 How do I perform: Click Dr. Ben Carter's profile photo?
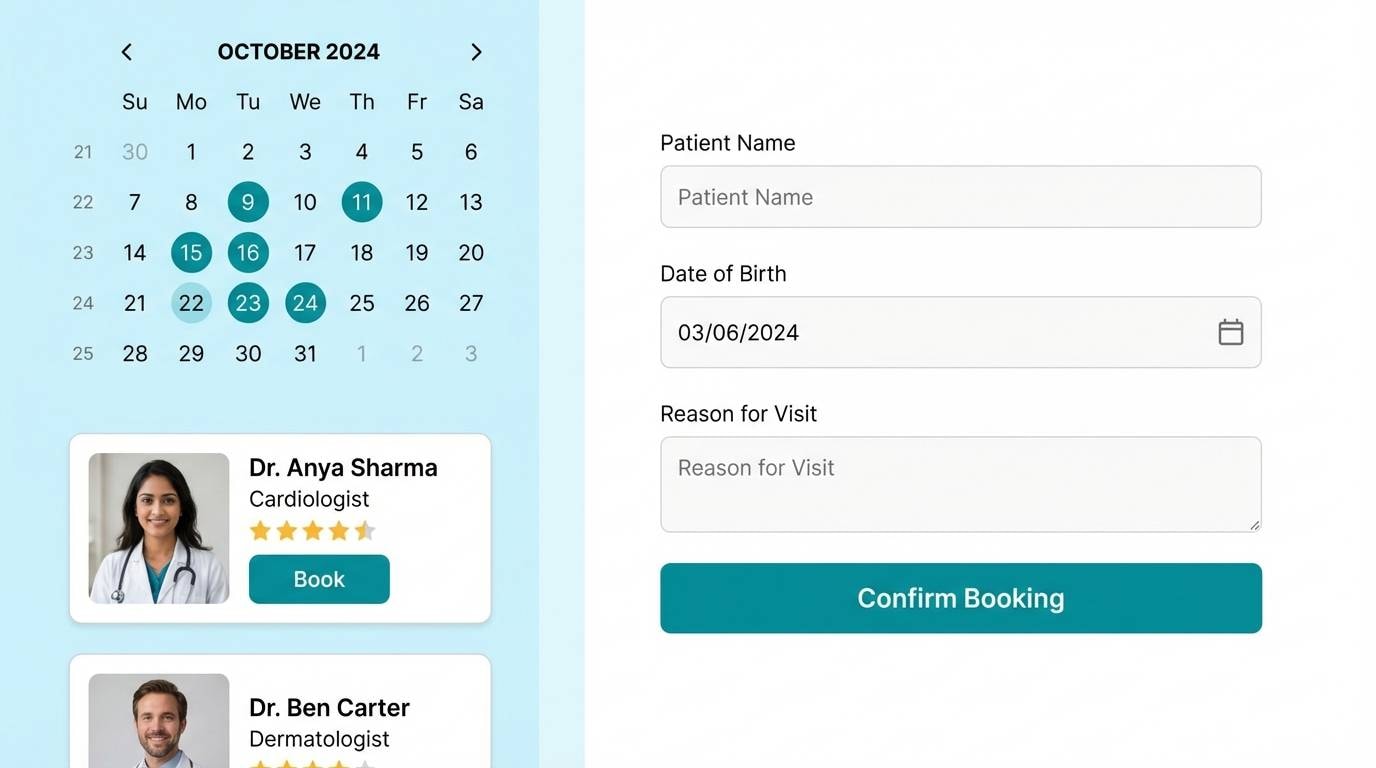pyautogui.click(x=158, y=722)
